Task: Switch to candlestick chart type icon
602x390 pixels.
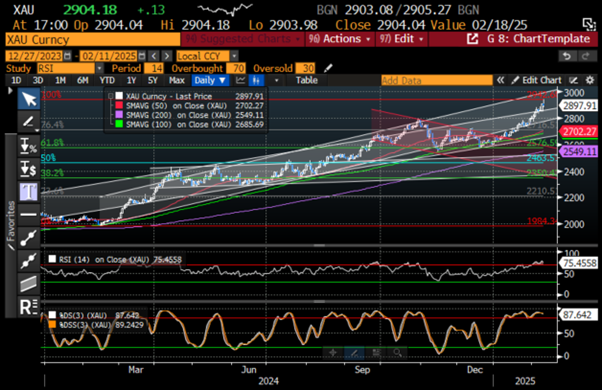Action: pyautogui.click(x=256, y=80)
